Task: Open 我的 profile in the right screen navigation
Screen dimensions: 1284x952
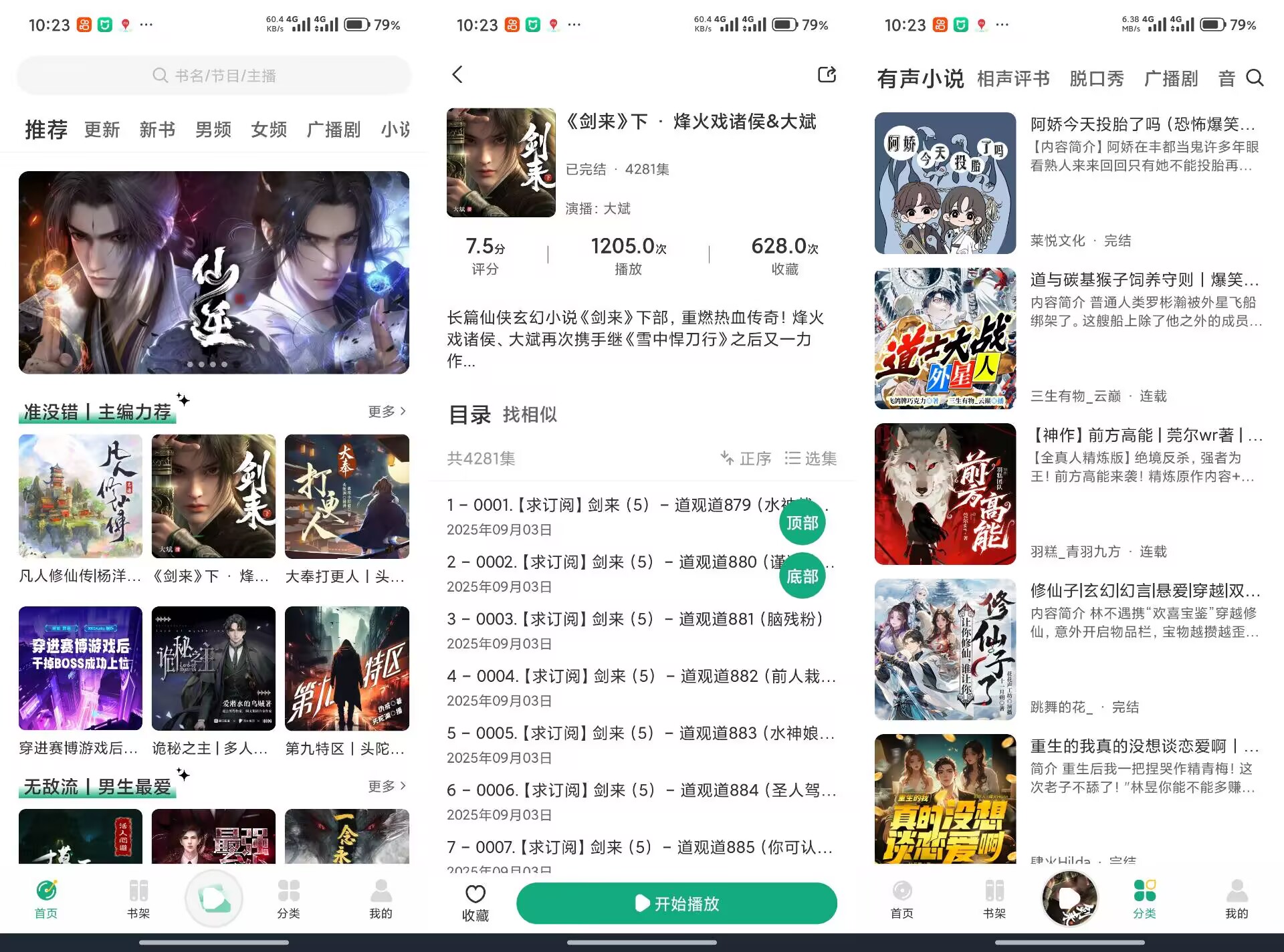Action: [x=1236, y=899]
